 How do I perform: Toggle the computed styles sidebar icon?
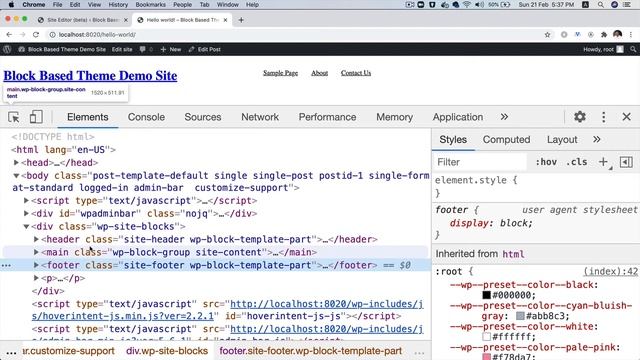pyautogui.click(x=626, y=162)
